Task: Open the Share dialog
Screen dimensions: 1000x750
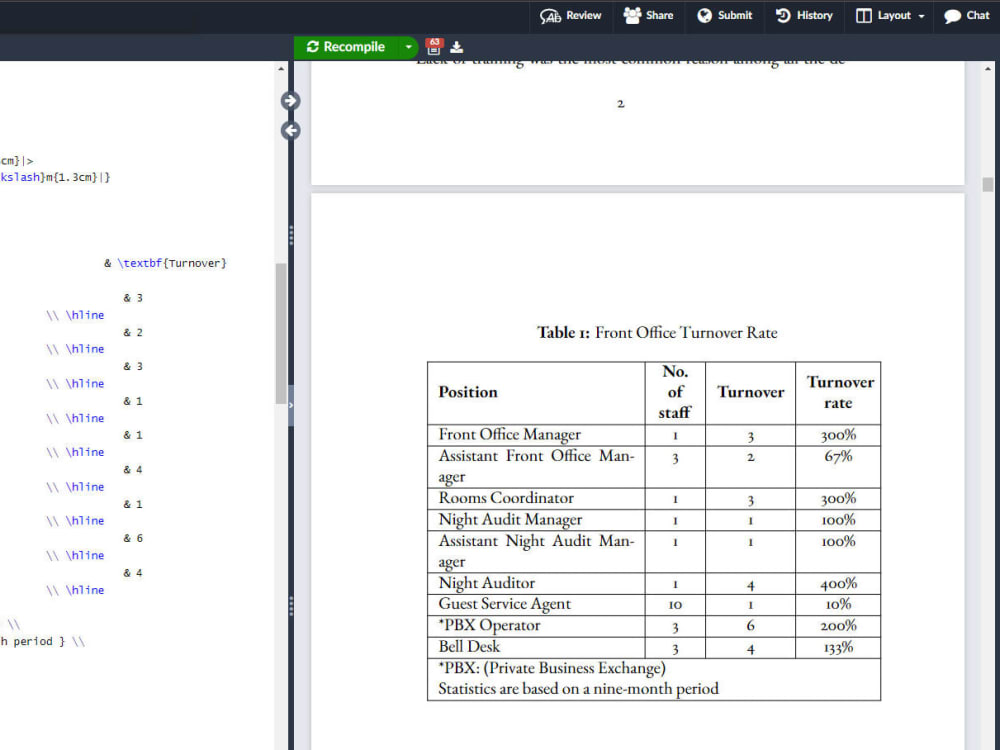Action: [x=648, y=15]
